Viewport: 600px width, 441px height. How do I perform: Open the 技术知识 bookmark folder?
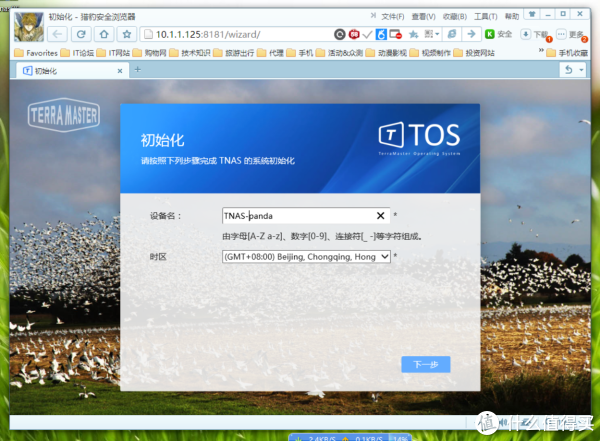tap(190, 53)
